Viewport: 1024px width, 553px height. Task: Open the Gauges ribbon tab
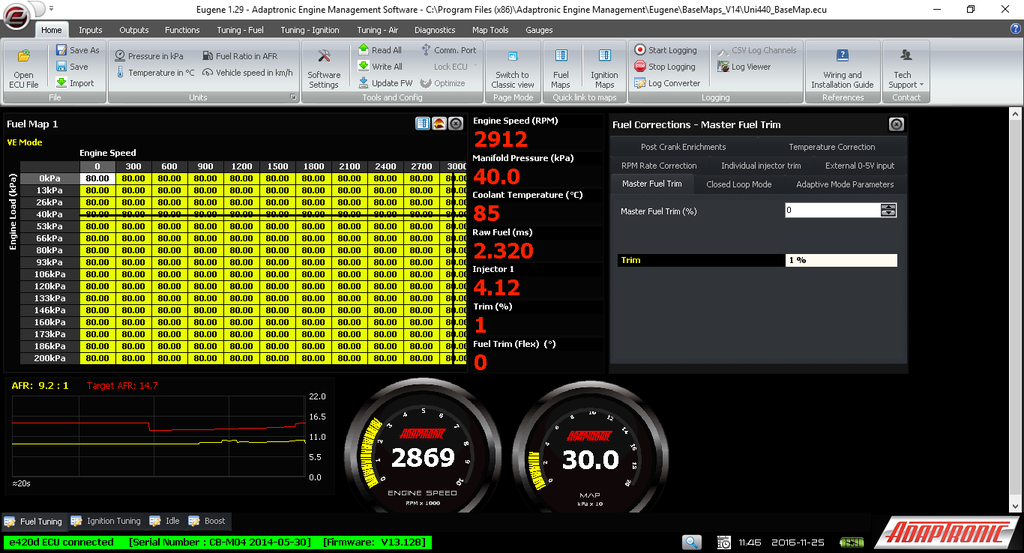[x=539, y=30]
